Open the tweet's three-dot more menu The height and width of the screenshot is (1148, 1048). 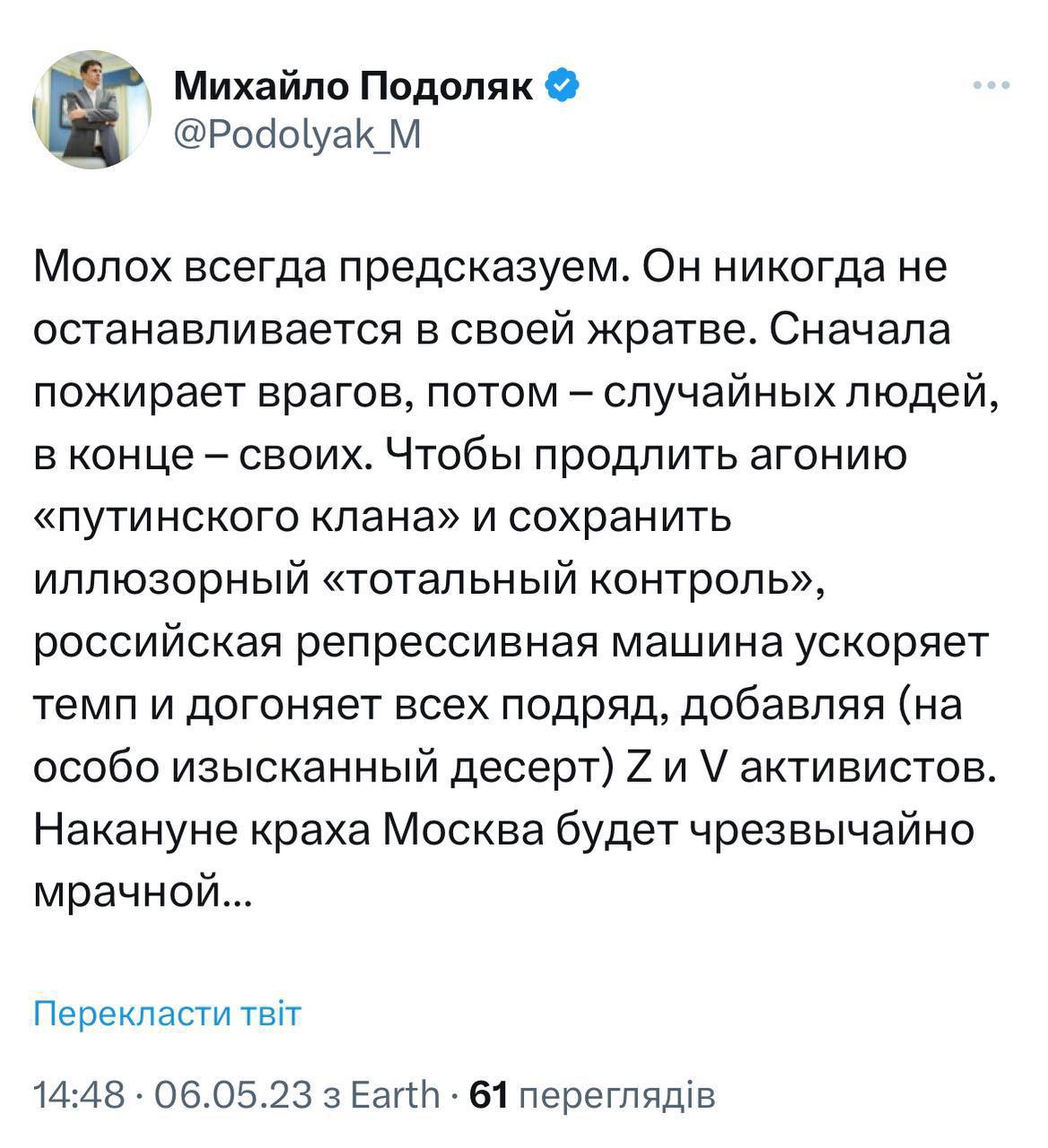pos(992,87)
